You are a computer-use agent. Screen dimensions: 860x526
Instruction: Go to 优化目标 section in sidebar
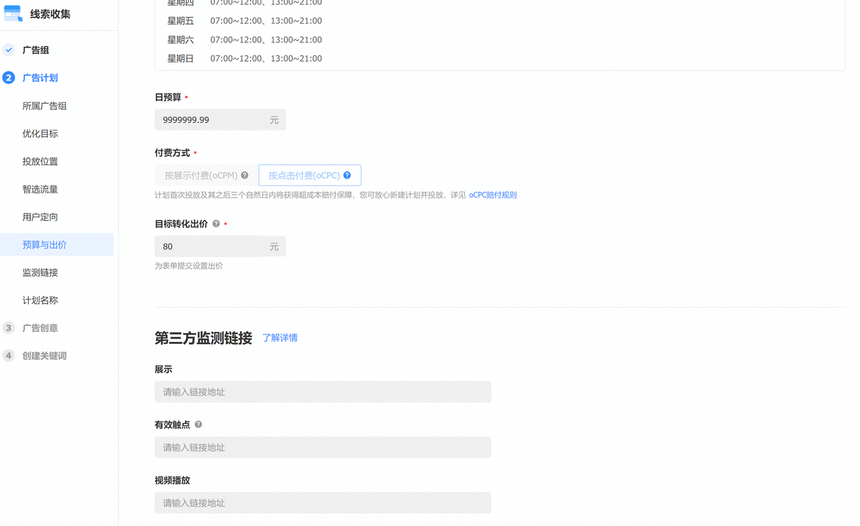pyautogui.click(x=40, y=134)
